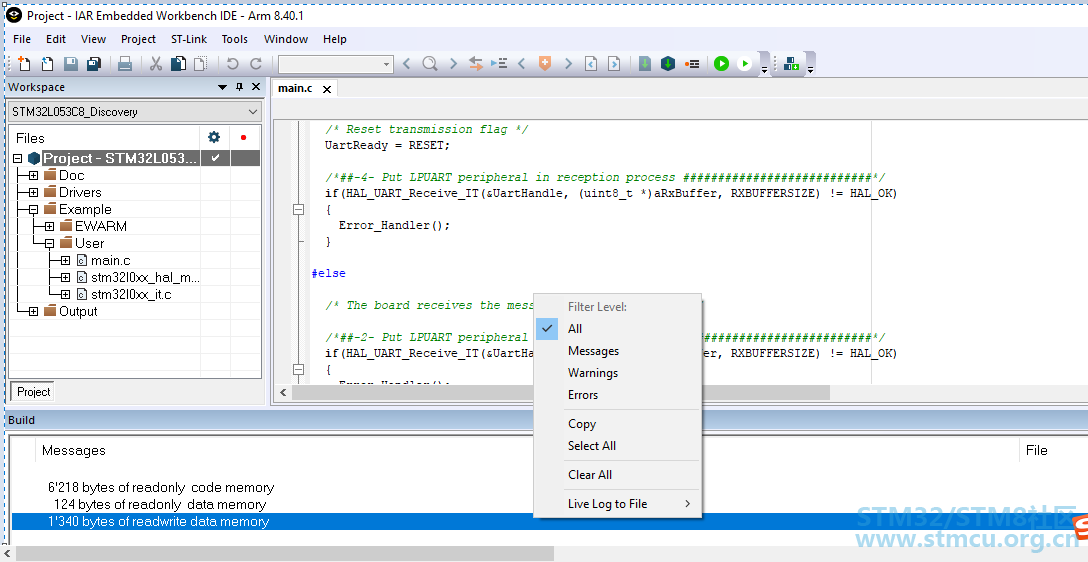Open the Project menu

click(138, 39)
